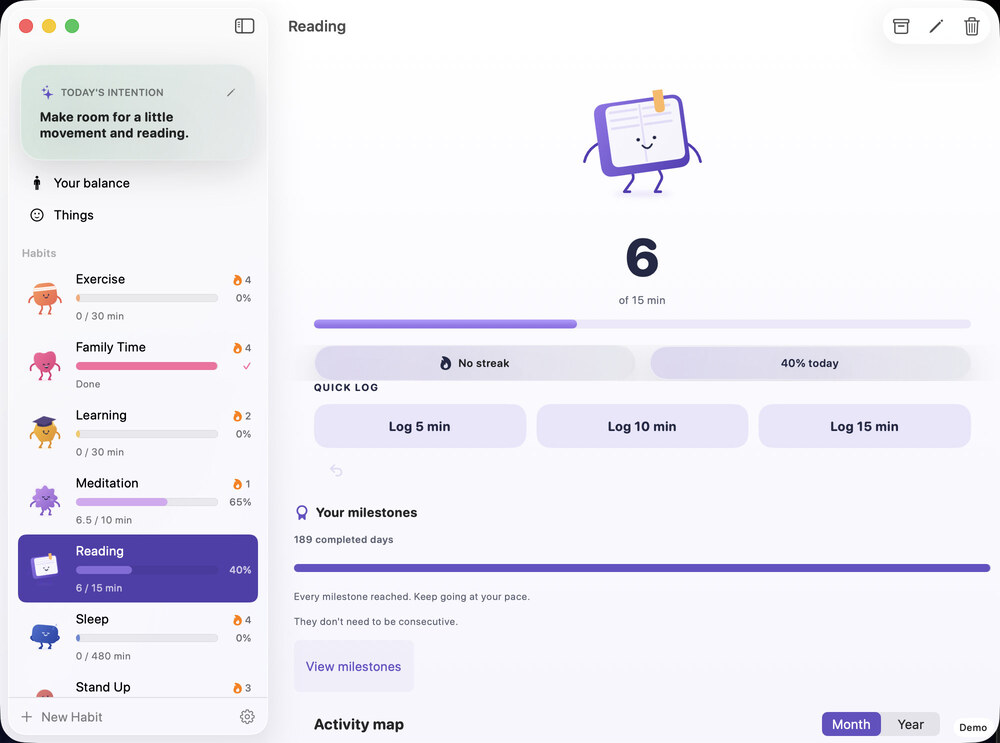Click the Reading page title
This screenshot has width=1000, height=743.
pos(317,26)
